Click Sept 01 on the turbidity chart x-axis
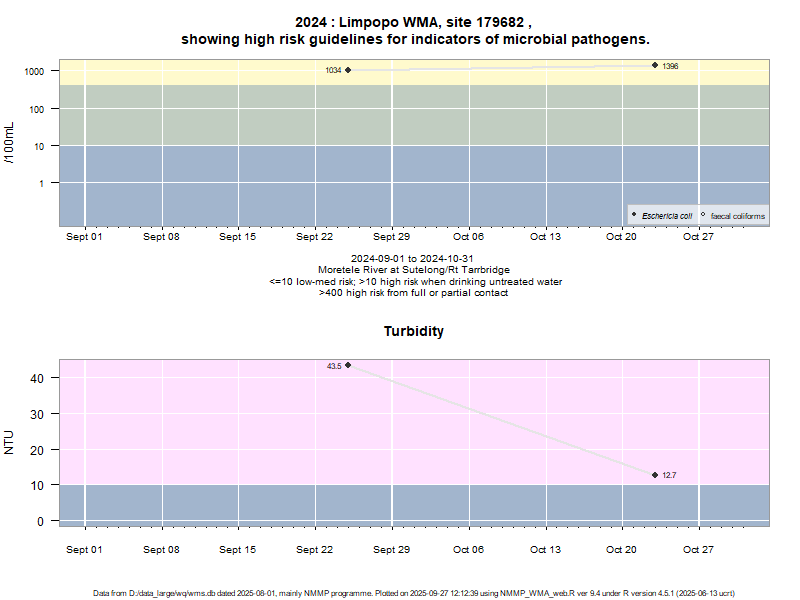Screen dimensions: 800x600 (x=84, y=549)
